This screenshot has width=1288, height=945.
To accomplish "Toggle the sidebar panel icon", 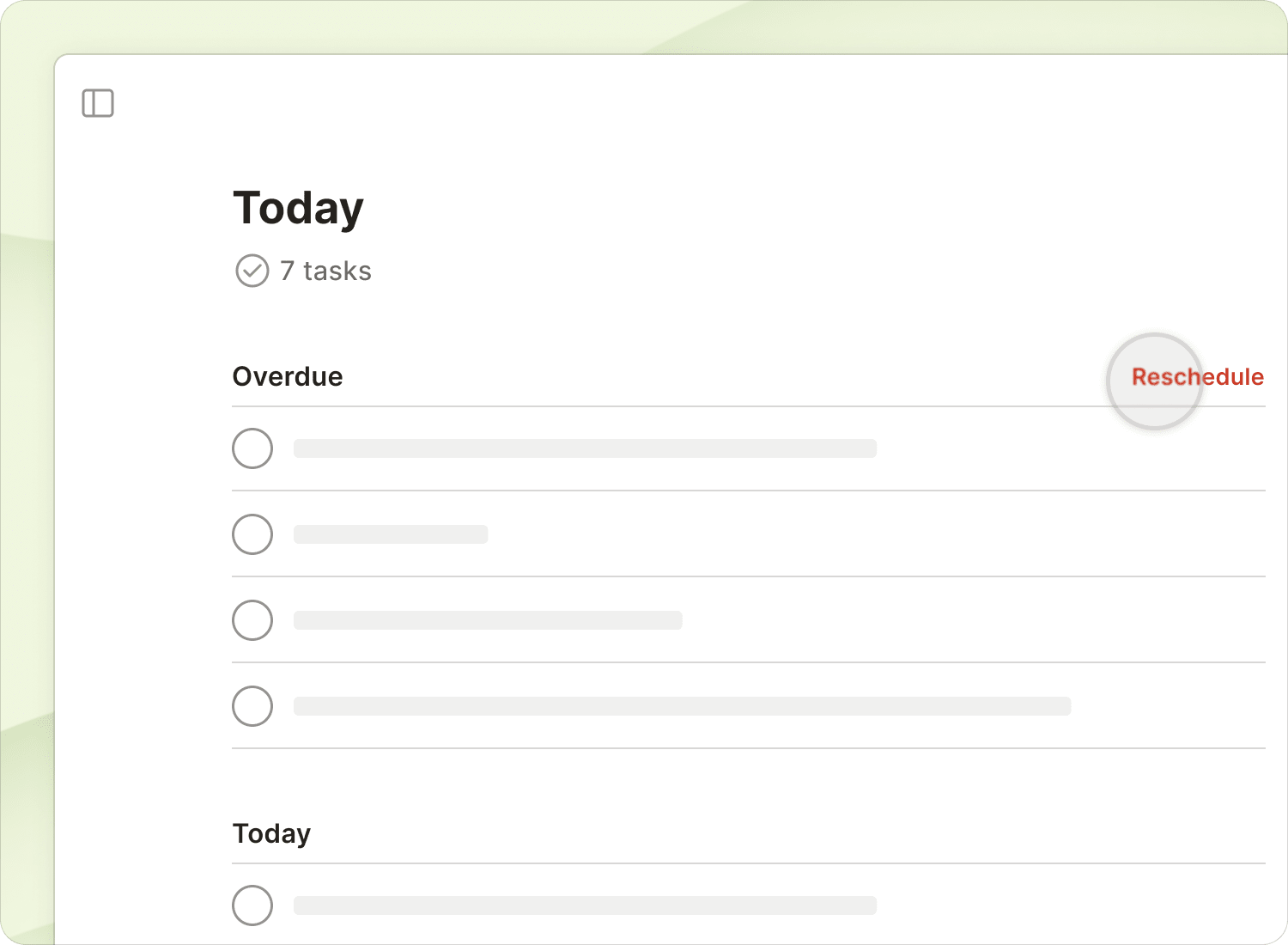I will pyautogui.click(x=98, y=103).
